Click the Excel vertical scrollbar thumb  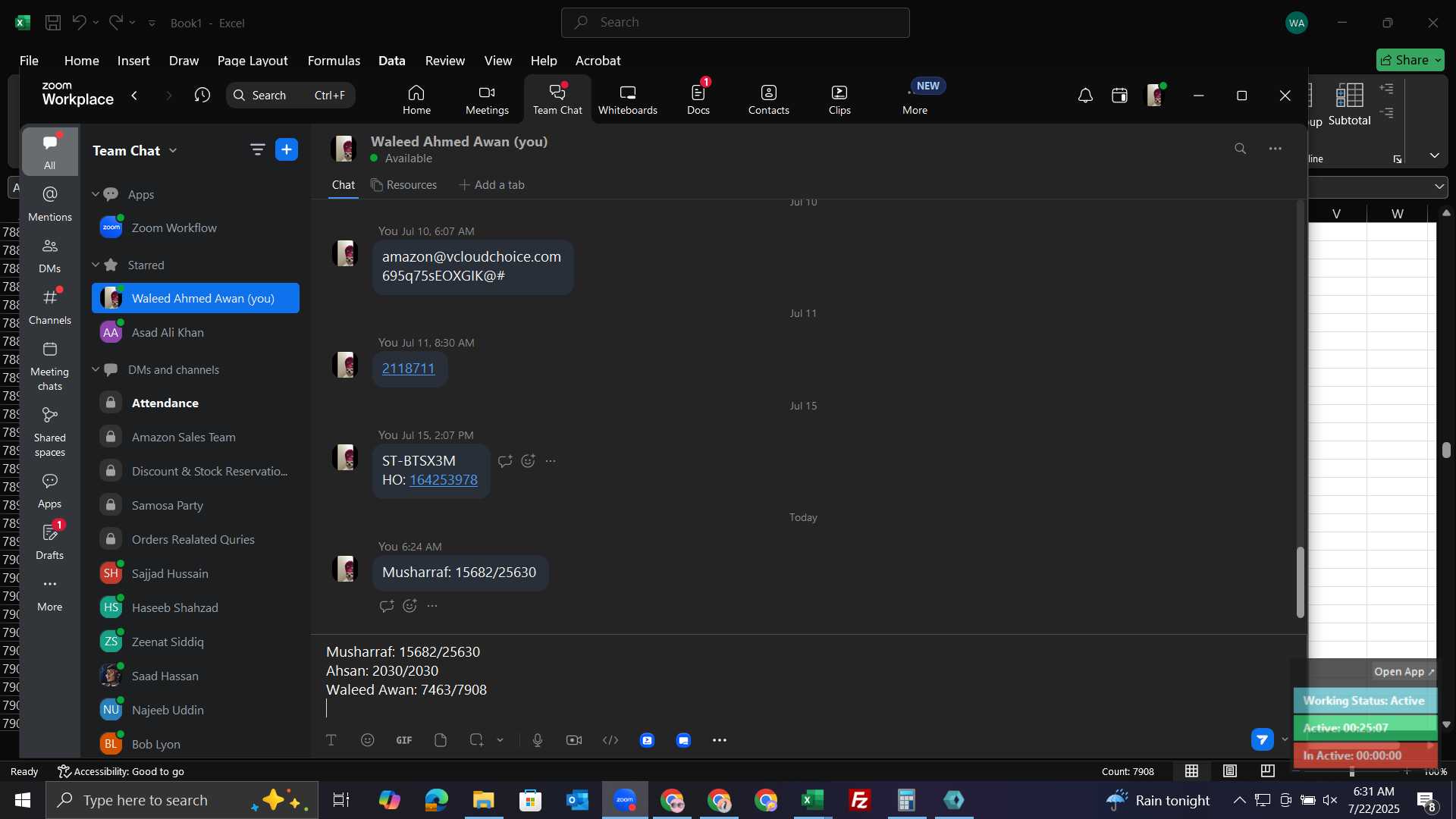tap(1446, 450)
